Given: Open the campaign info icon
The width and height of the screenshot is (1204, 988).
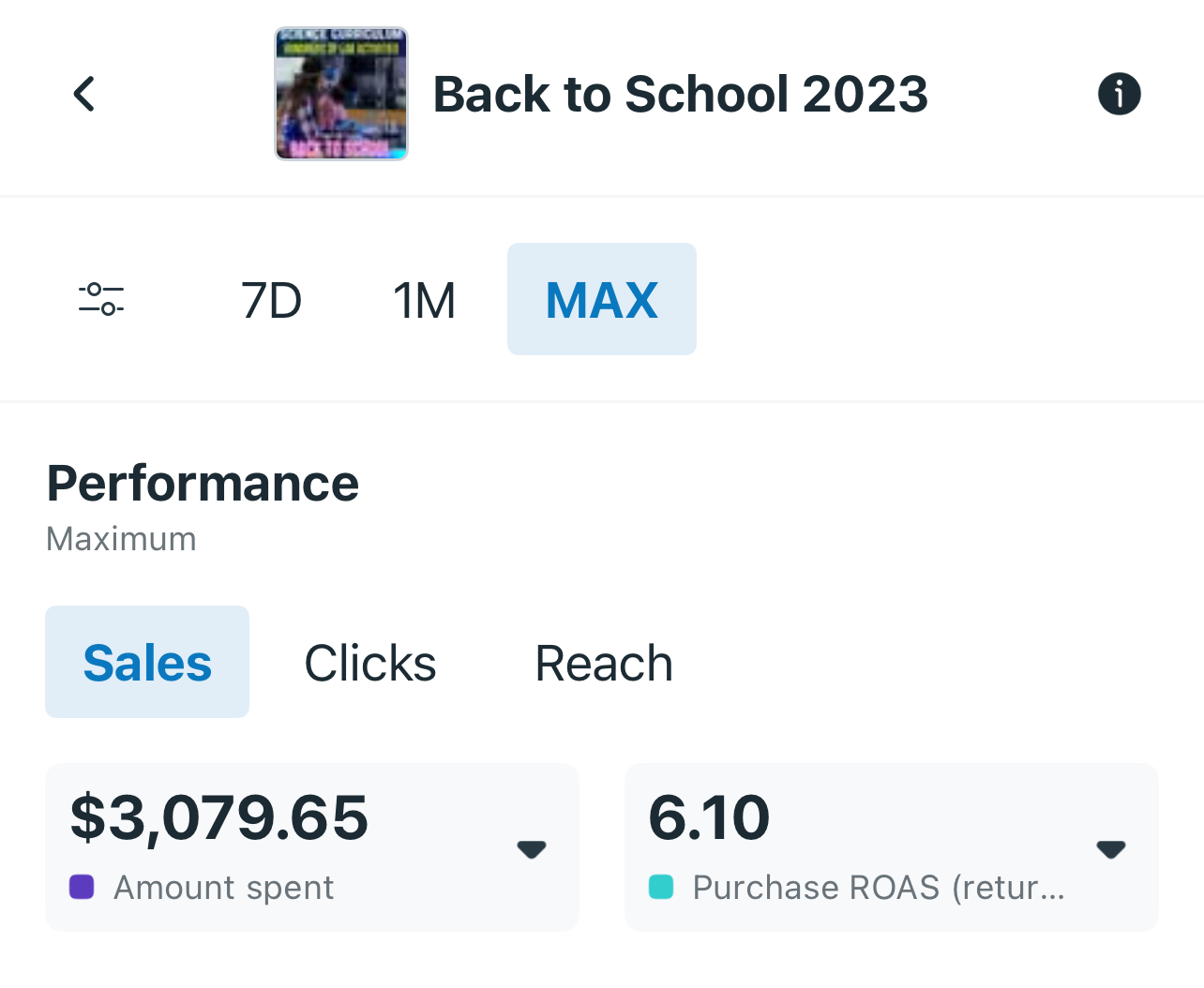Looking at the screenshot, I should tap(1119, 94).
